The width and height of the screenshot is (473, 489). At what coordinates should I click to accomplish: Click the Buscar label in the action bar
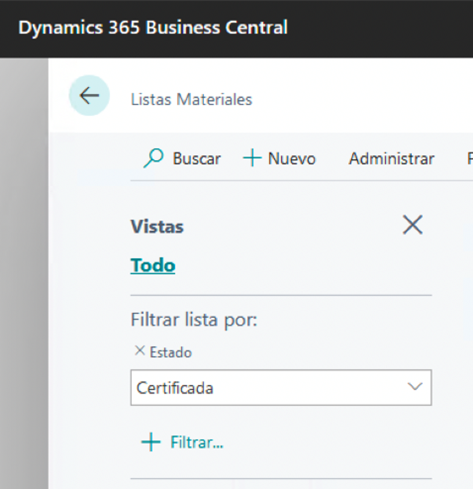[x=197, y=159]
